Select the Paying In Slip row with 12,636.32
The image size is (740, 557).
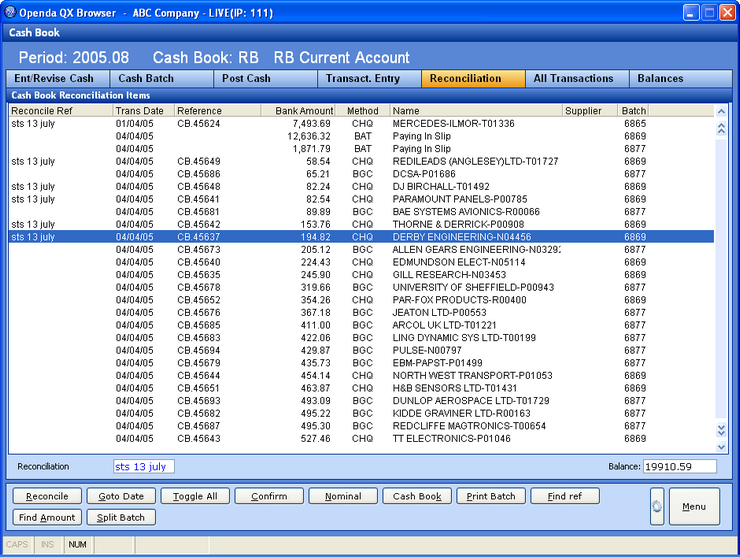coord(362,136)
